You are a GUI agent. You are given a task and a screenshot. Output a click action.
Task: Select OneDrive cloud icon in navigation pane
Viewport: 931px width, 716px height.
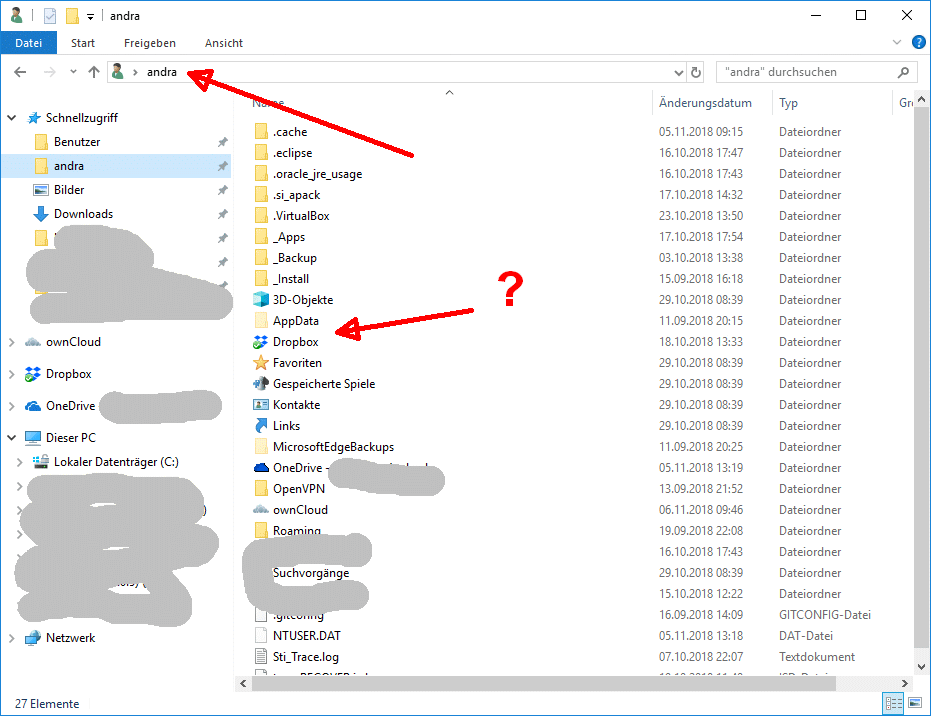click(33, 406)
